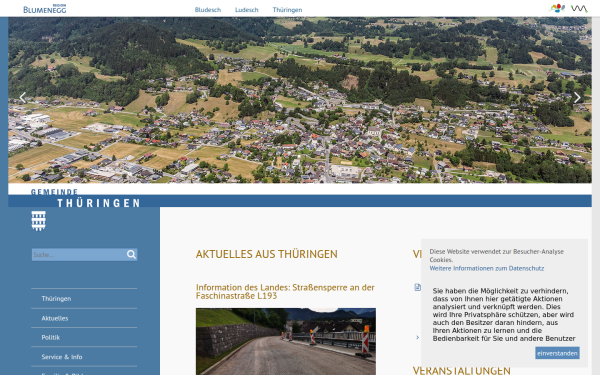This screenshot has height=375, width=600.
Task: Show the previous slideshow image
Action: 23,98
